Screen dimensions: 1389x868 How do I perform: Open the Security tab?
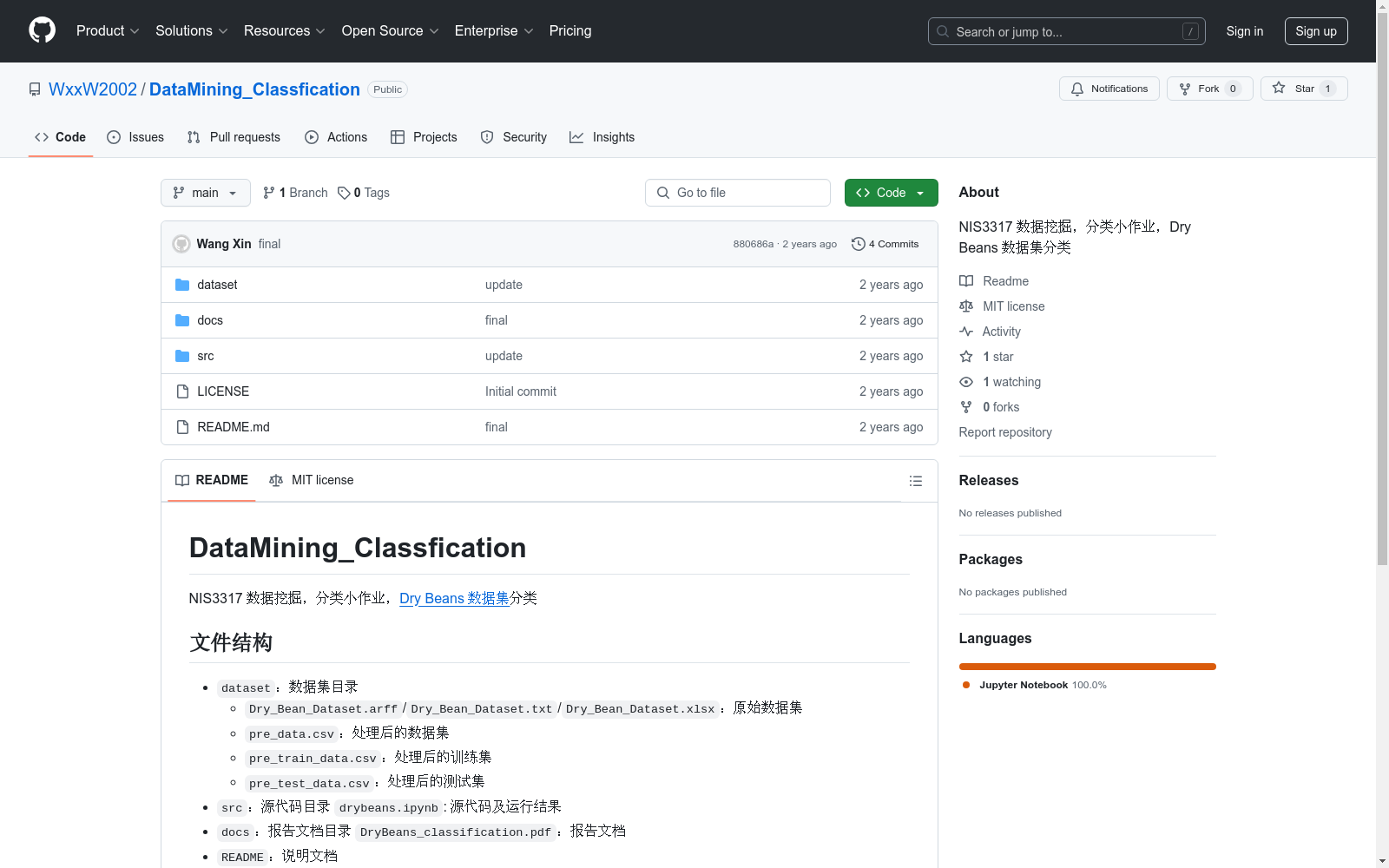coord(514,137)
